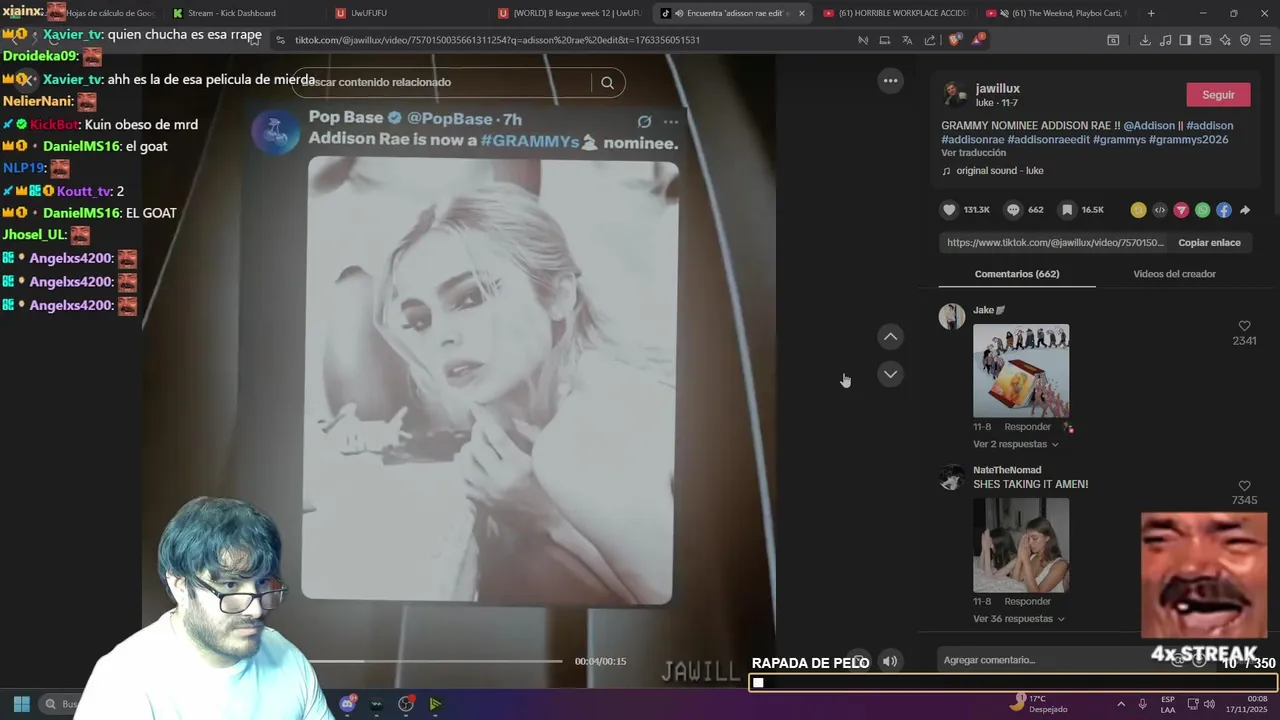Open the Stream - Kick Dashboard tab
Image resolution: width=1280 pixels, height=720 pixels.
coord(232,13)
